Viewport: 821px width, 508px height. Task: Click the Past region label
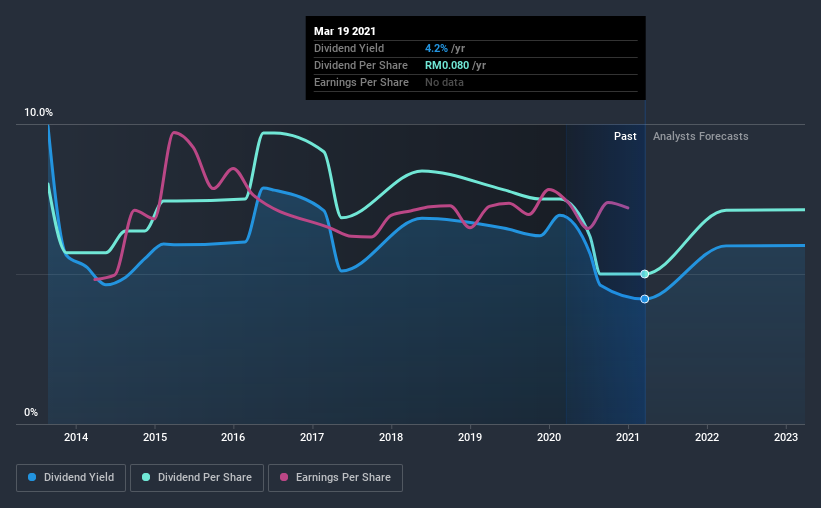pyautogui.click(x=625, y=136)
